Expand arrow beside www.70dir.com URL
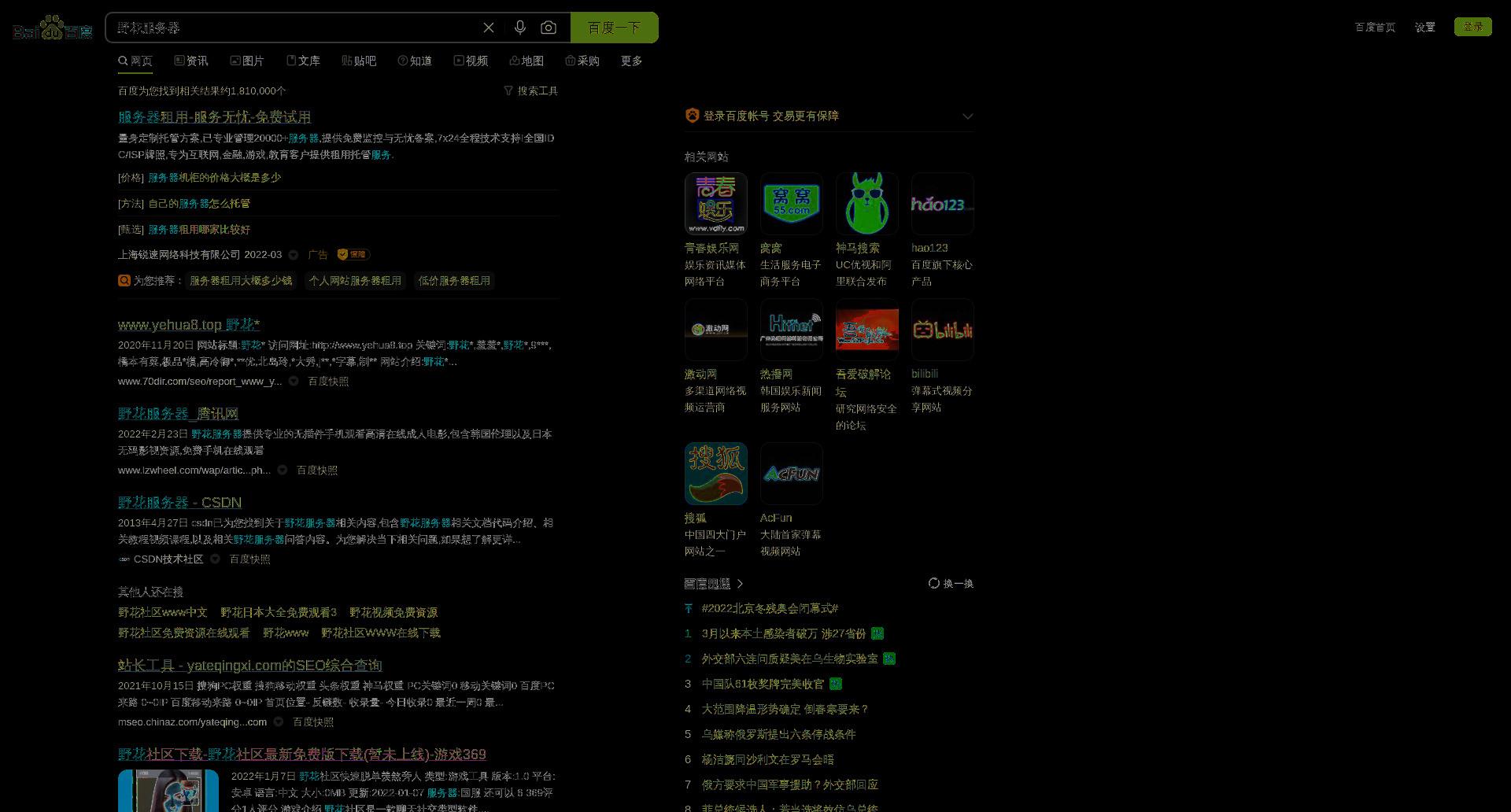Viewport: 1511px width, 812px height. (294, 381)
